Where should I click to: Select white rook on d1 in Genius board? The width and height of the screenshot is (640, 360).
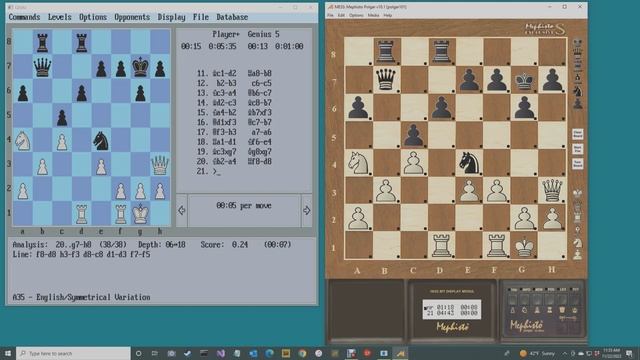click(x=81, y=213)
